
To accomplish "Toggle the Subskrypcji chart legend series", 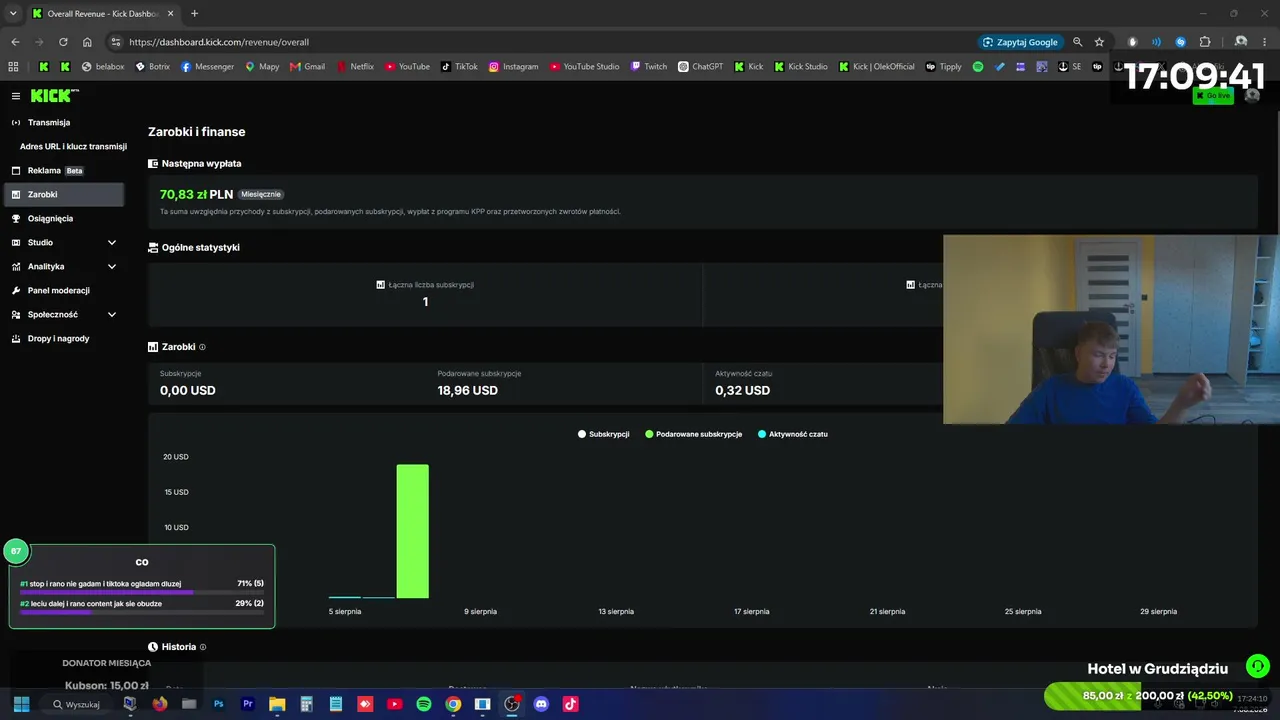I will (x=604, y=434).
